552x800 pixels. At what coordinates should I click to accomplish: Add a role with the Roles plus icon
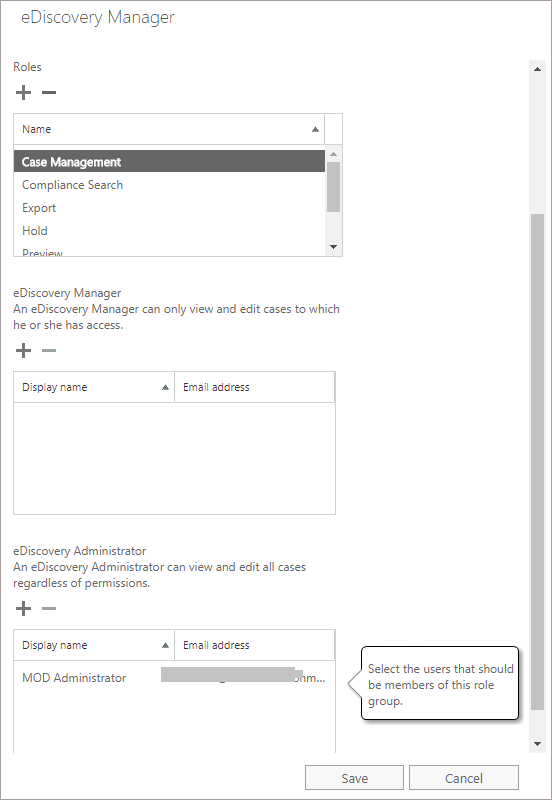coord(23,92)
